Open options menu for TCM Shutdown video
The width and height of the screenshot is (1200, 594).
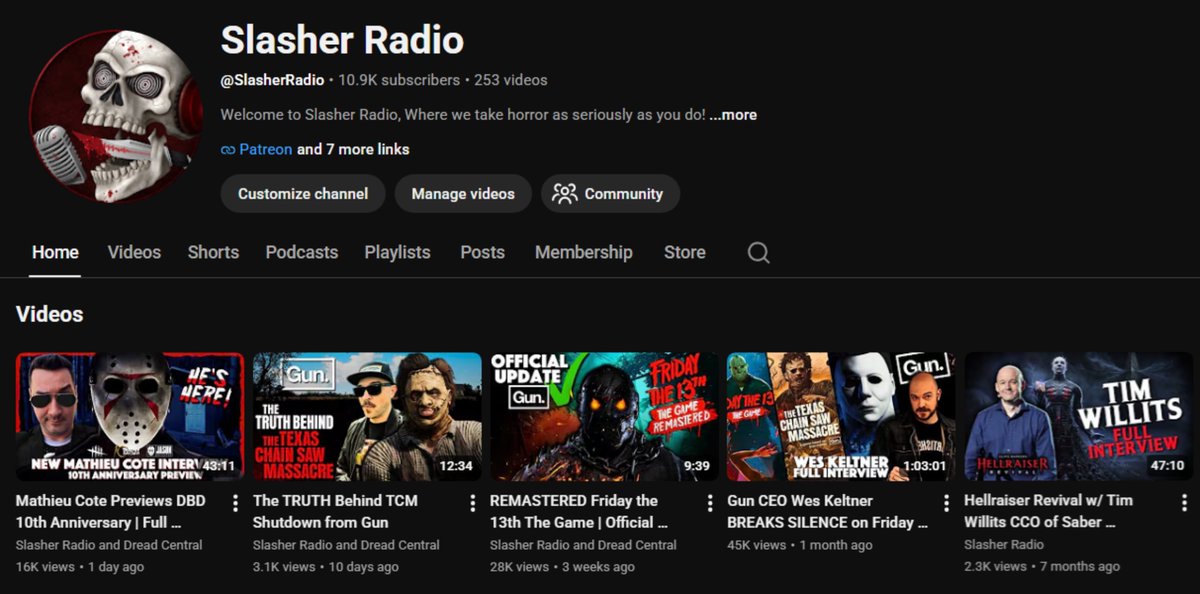473,503
